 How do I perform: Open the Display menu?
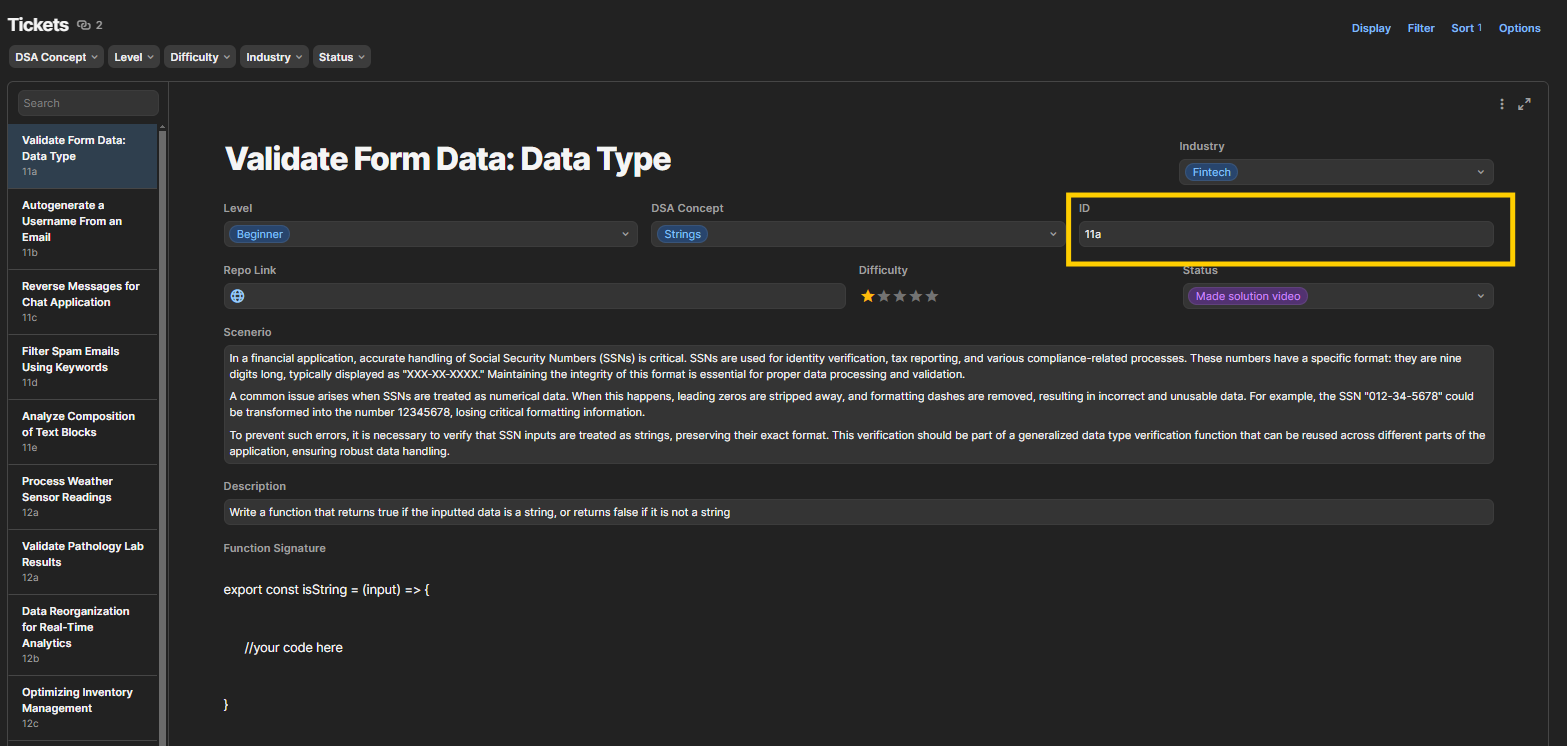[x=1371, y=28]
